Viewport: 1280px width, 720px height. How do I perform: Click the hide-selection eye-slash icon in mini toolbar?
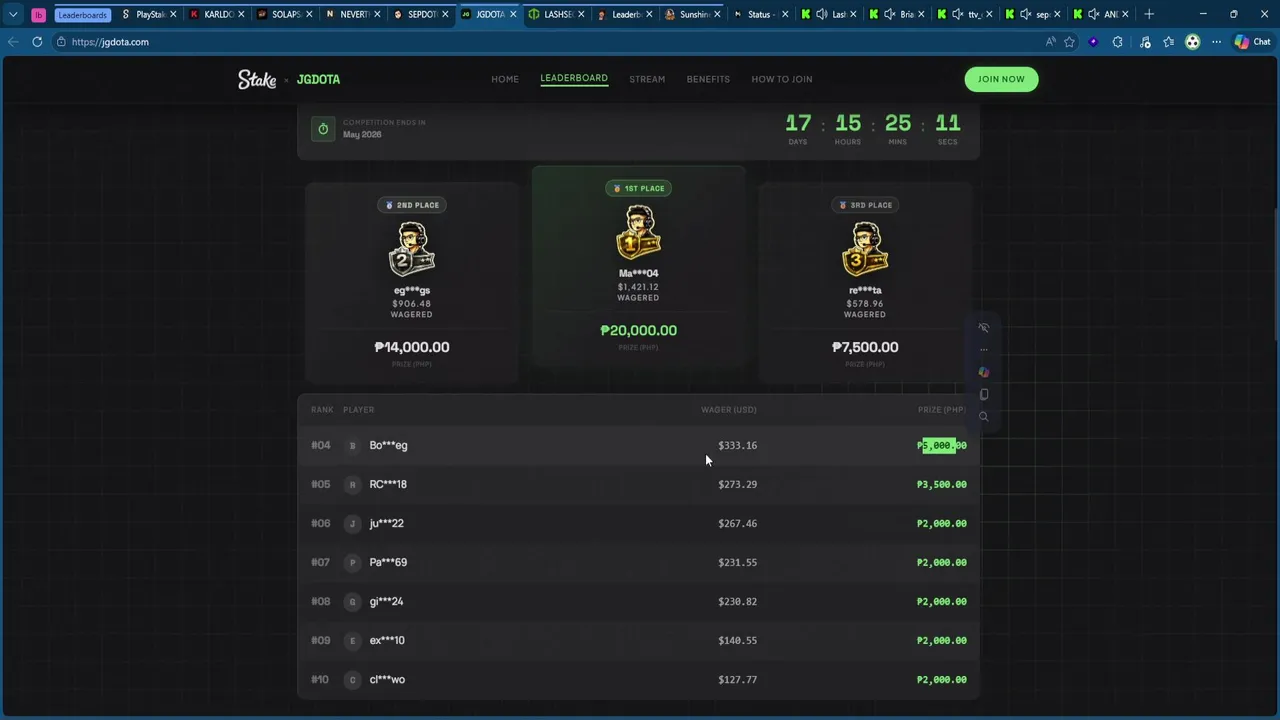[984, 328]
